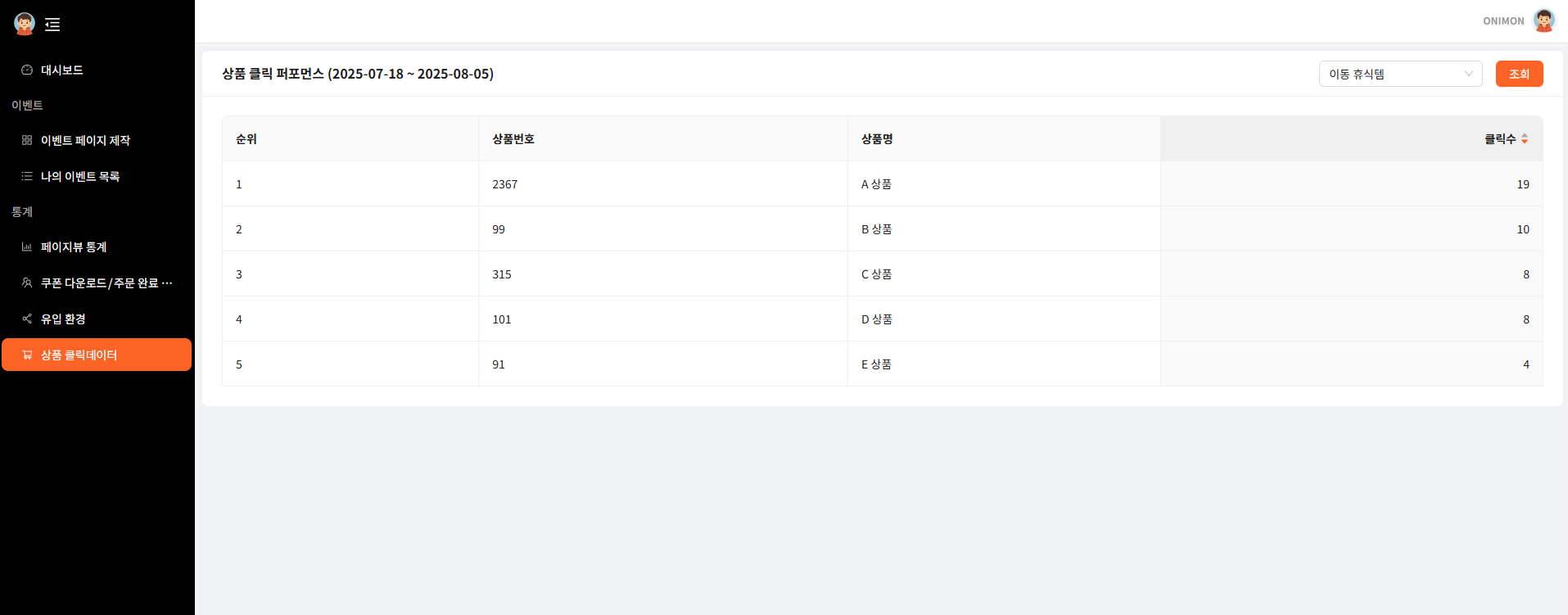Viewport: 1568px width, 615px height.
Task: Select the A 상품 table row
Action: (x=876, y=184)
